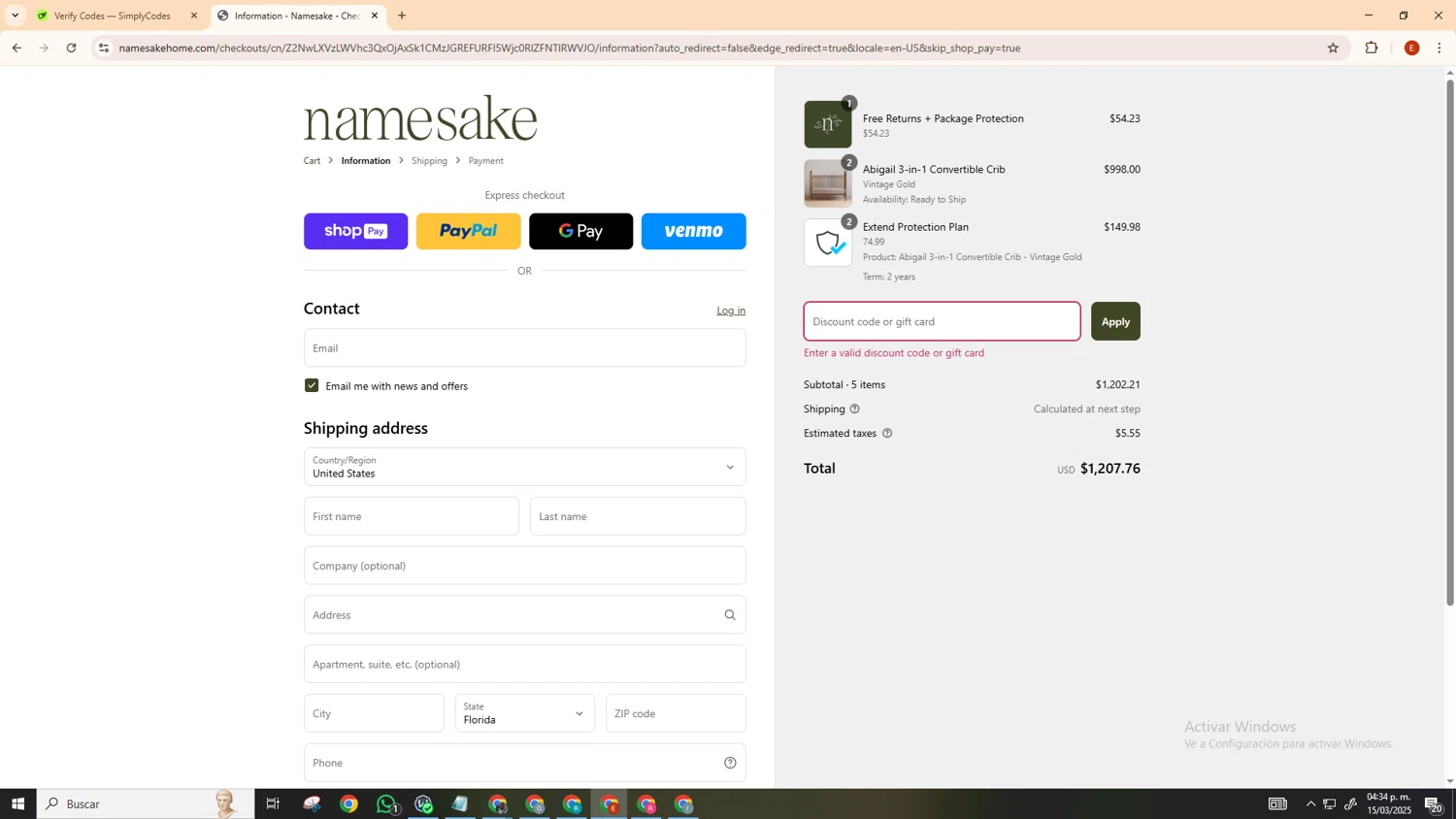The height and width of the screenshot is (819, 1456).
Task: Click the Phone field help icon
Action: coord(730,763)
